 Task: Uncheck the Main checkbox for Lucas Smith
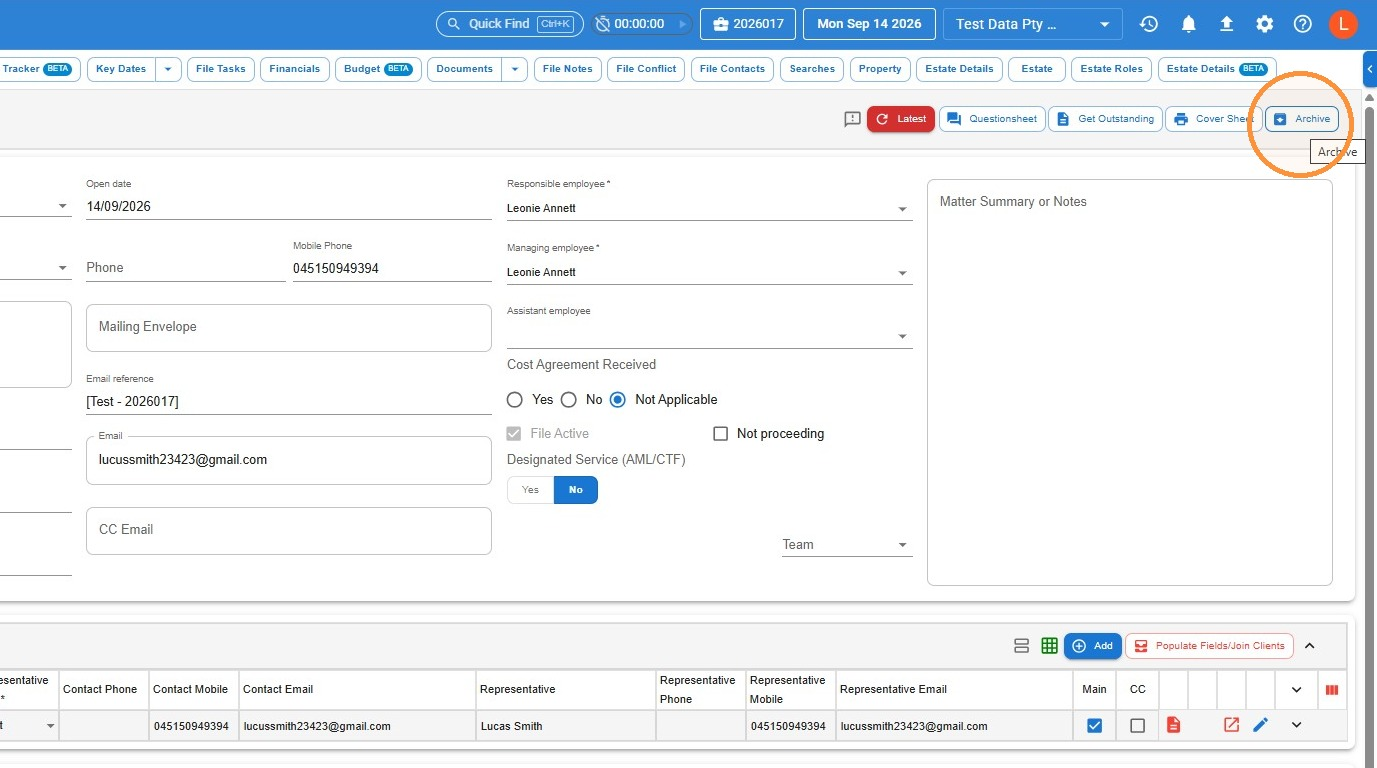(x=1094, y=725)
